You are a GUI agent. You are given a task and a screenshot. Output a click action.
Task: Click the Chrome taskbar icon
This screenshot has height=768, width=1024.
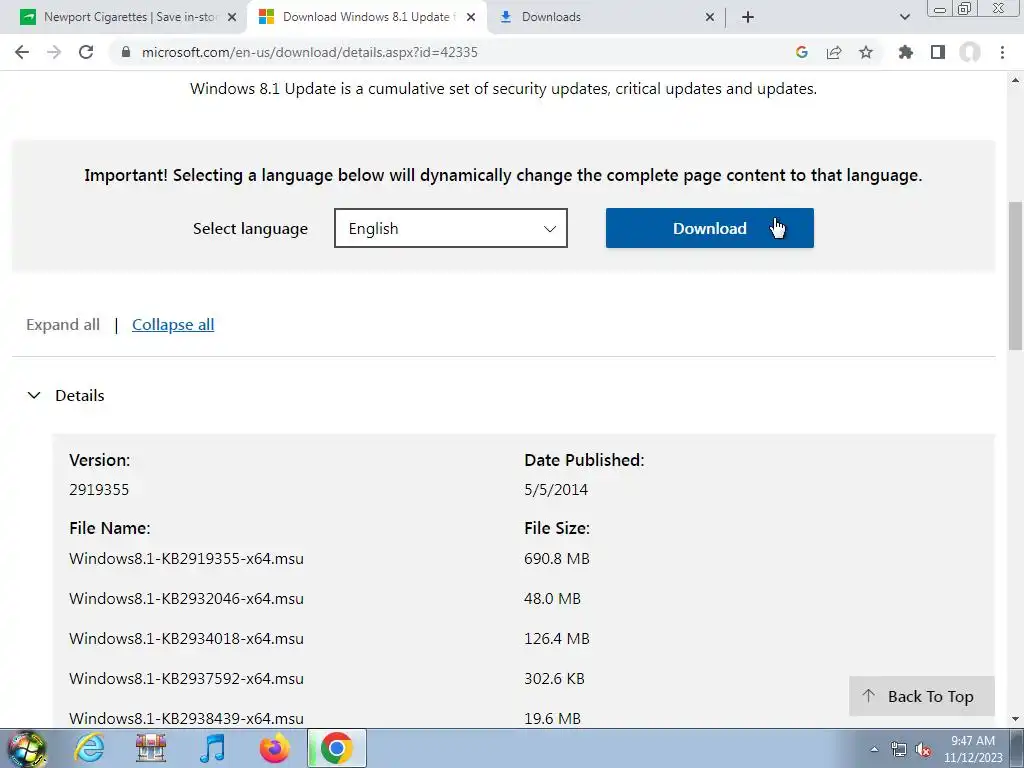click(x=336, y=748)
